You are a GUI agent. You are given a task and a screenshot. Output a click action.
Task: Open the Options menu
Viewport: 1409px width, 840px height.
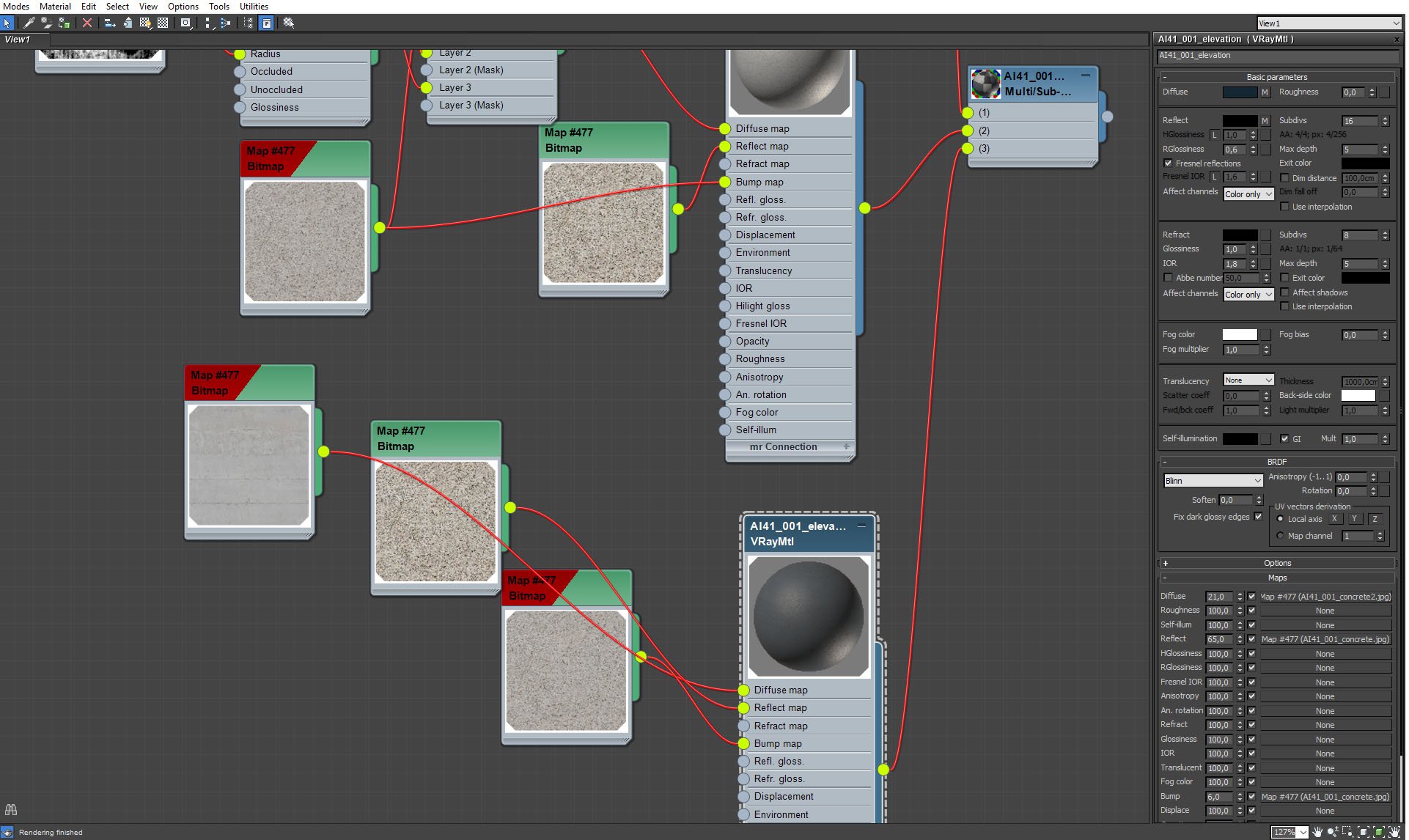coord(183,7)
